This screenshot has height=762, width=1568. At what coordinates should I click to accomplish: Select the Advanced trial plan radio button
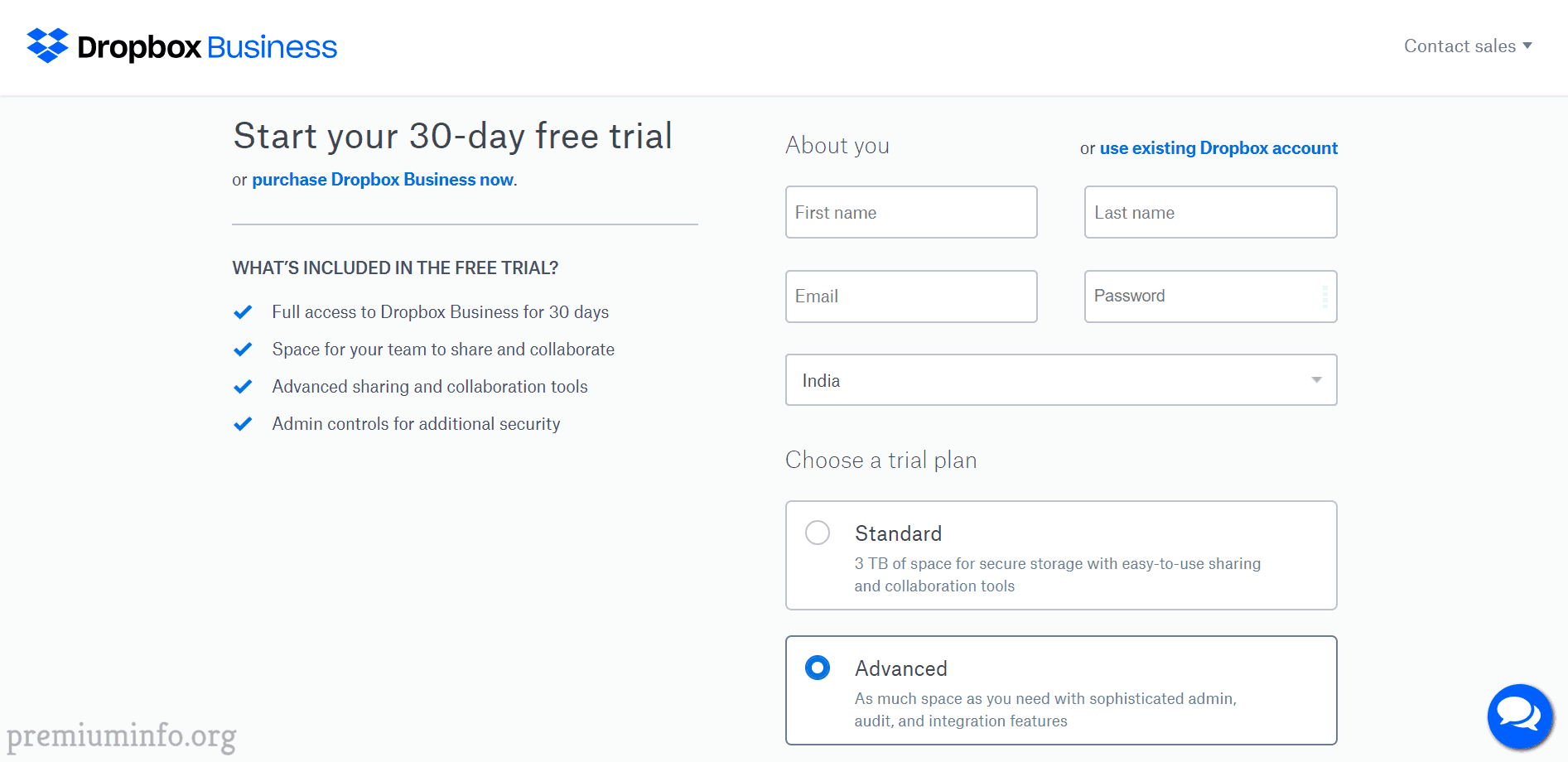click(x=818, y=668)
